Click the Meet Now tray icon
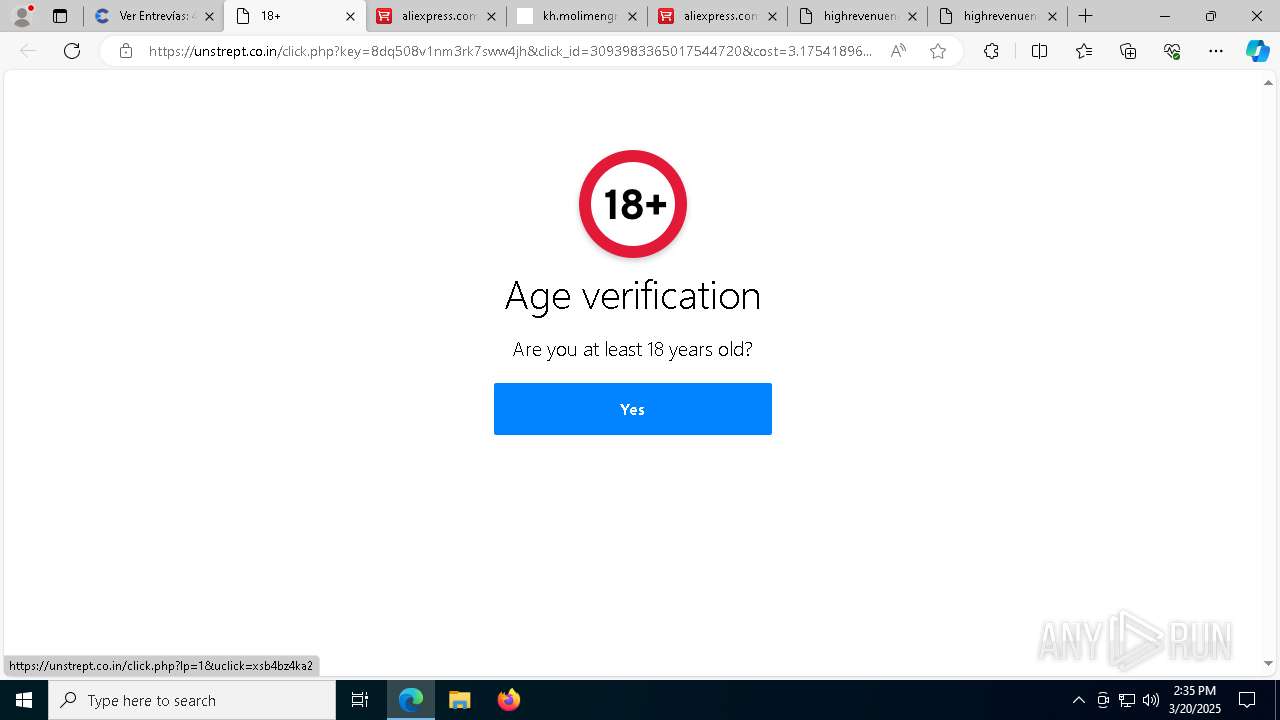 1103,700
